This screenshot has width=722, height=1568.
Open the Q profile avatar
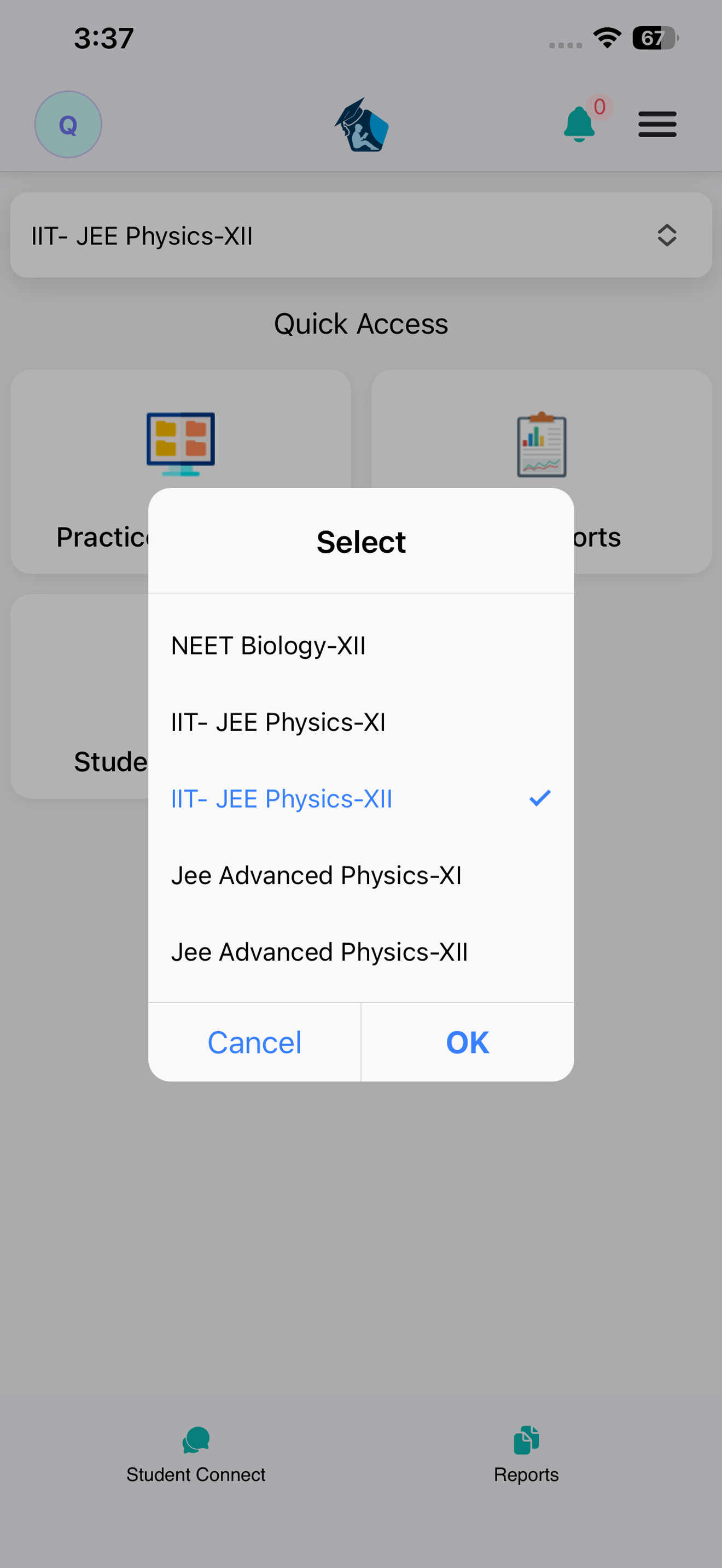pos(68,125)
